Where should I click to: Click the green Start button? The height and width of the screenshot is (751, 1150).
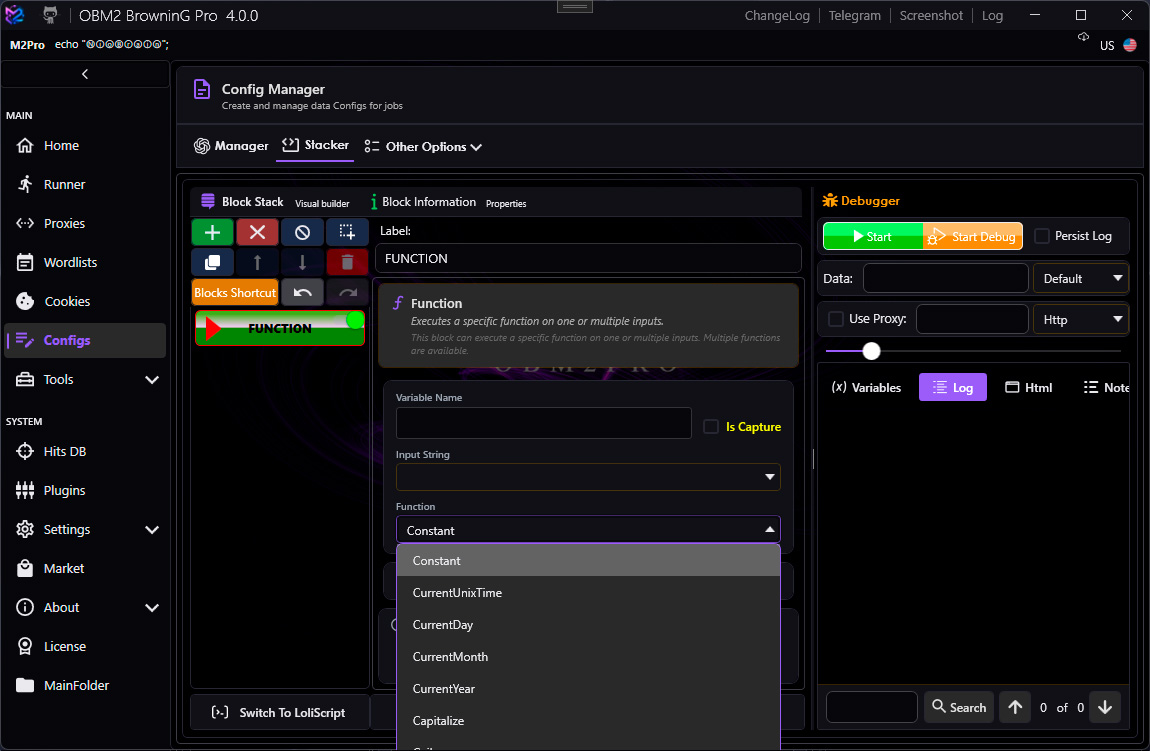coord(873,236)
